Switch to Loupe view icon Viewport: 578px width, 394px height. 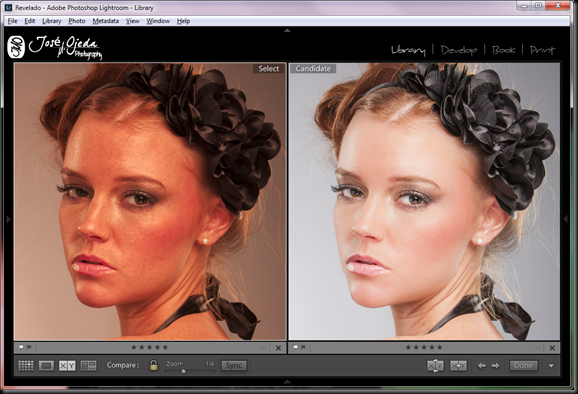46,366
